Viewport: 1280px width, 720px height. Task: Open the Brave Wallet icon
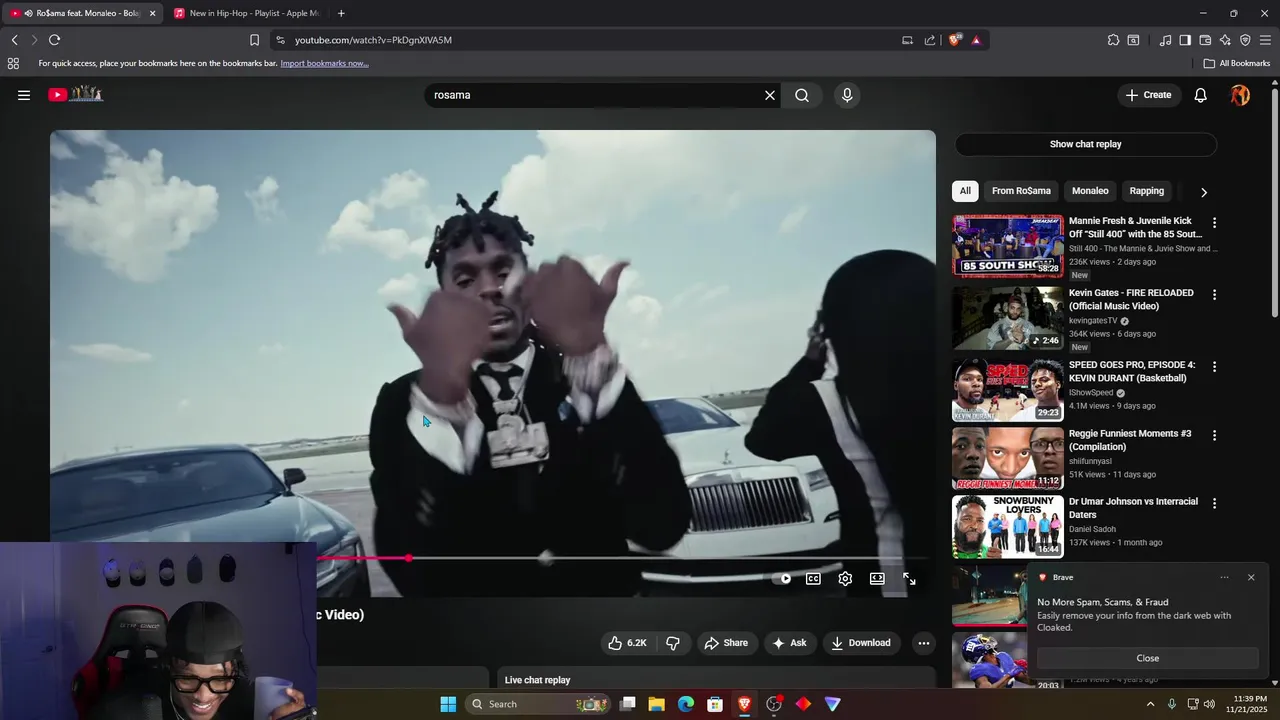[x=1205, y=40]
